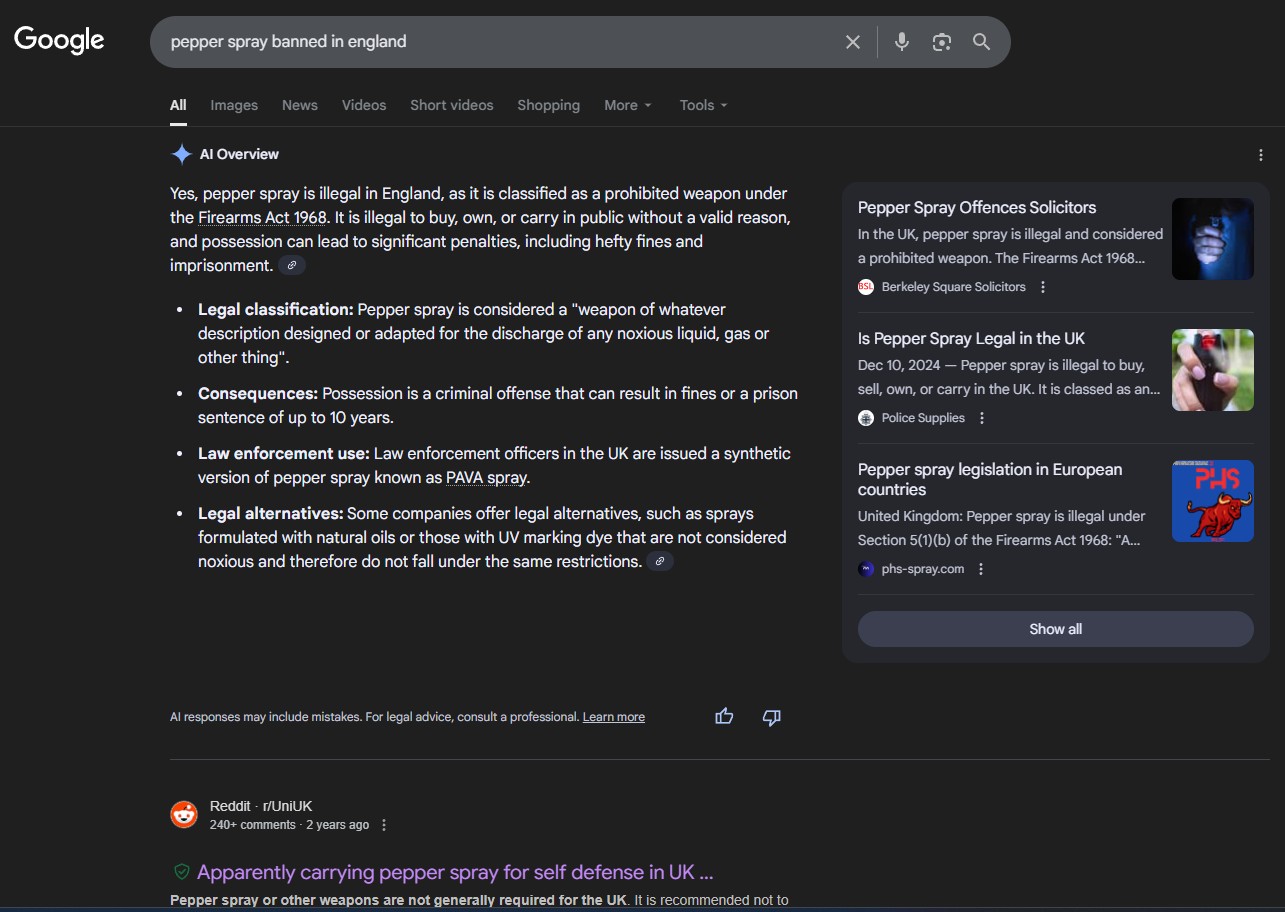Viewport: 1285px width, 912px height.
Task: Click the Reddit favicon icon
Action: click(184, 815)
